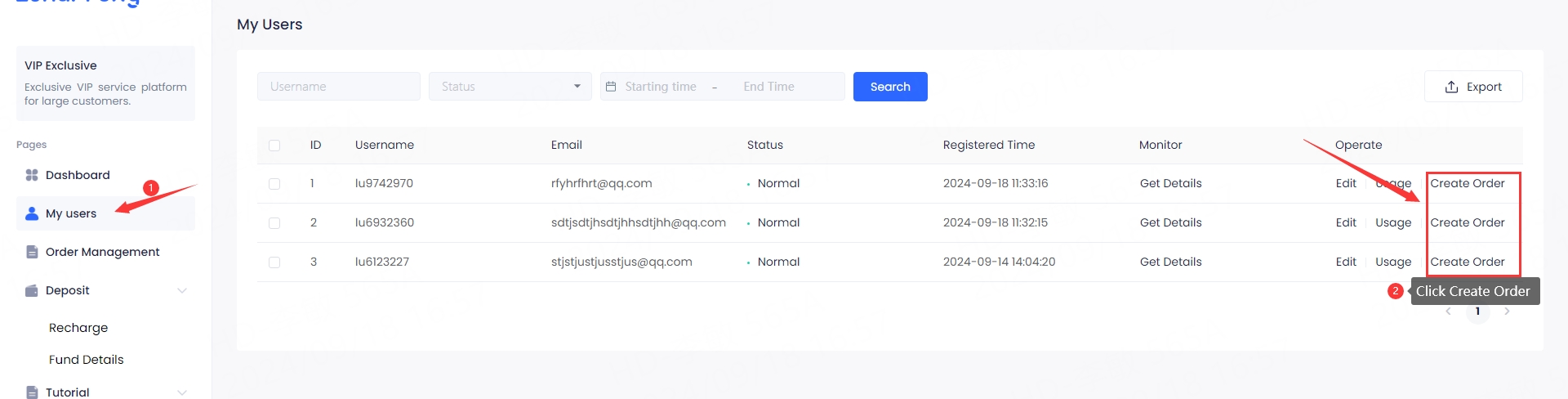The height and width of the screenshot is (399, 1568).
Task: Click the Deposit wallet icon
Action: coord(32,290)
